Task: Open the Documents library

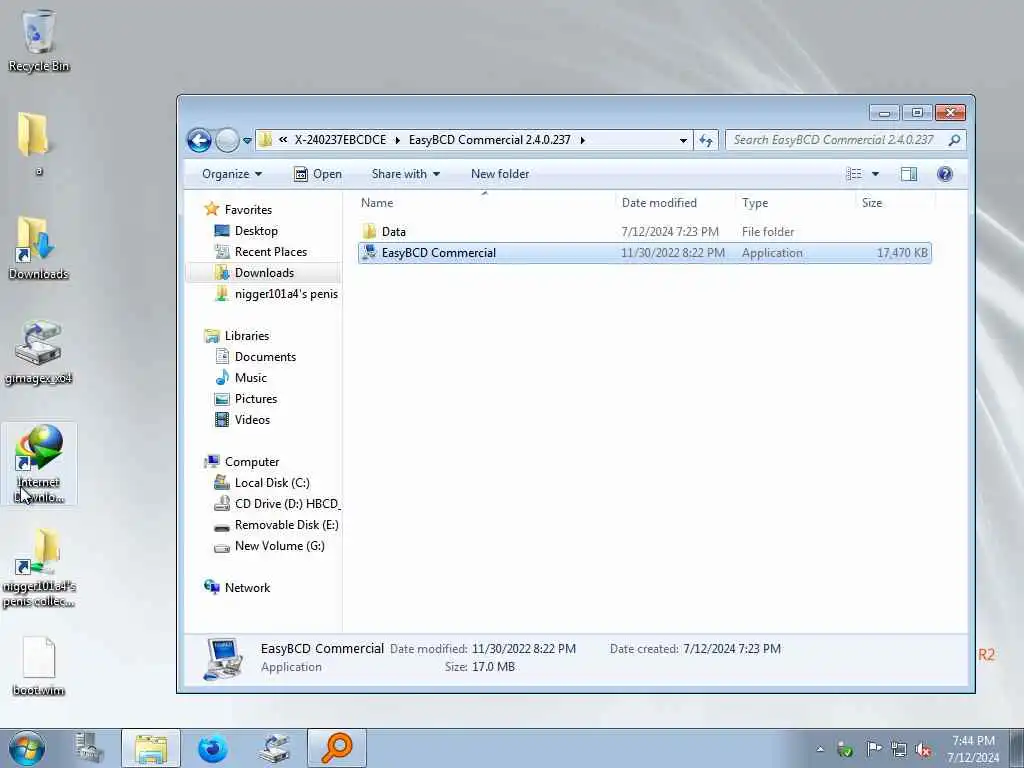Action: [x=255, y=357]
